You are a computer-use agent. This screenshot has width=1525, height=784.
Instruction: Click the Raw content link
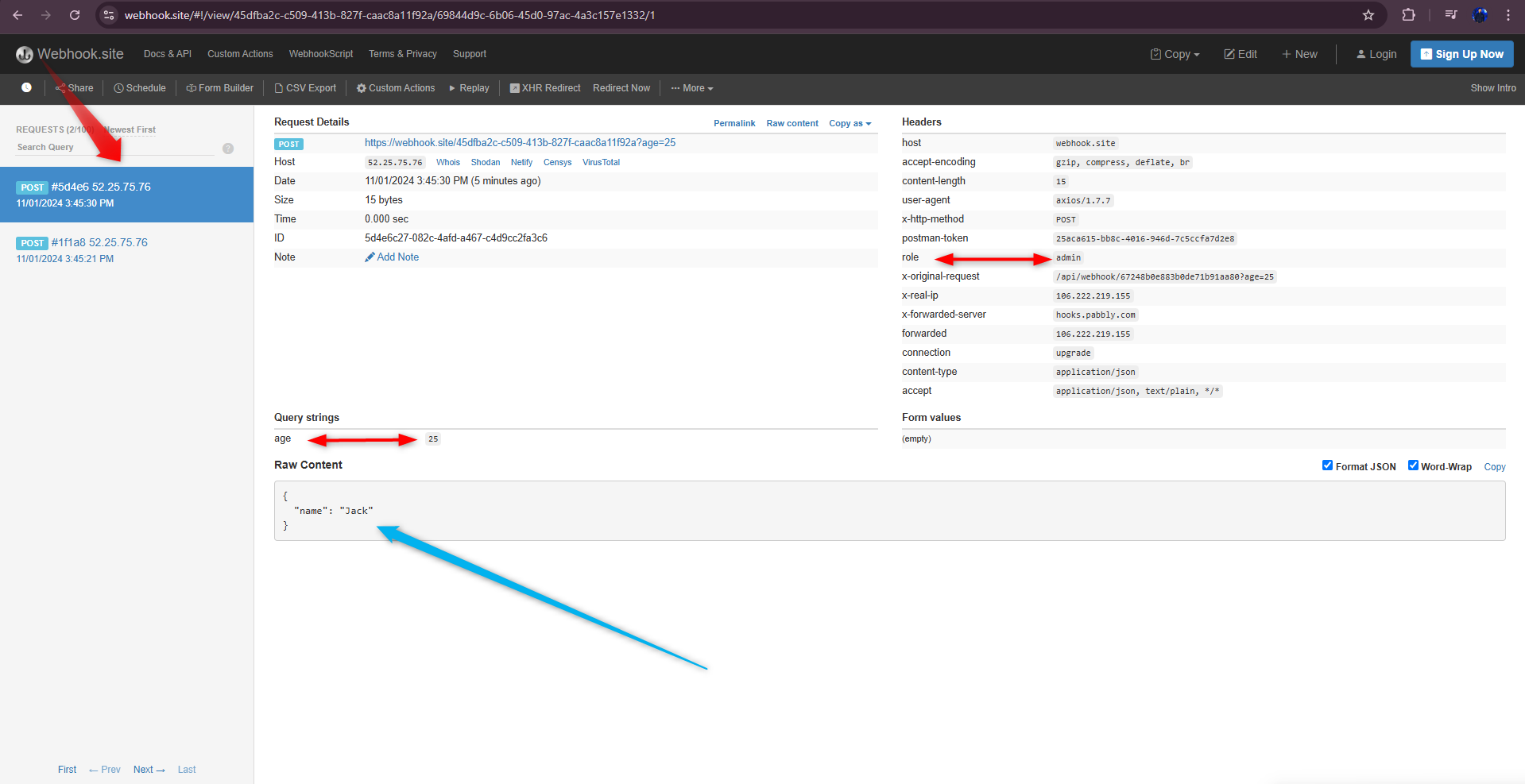792,123
